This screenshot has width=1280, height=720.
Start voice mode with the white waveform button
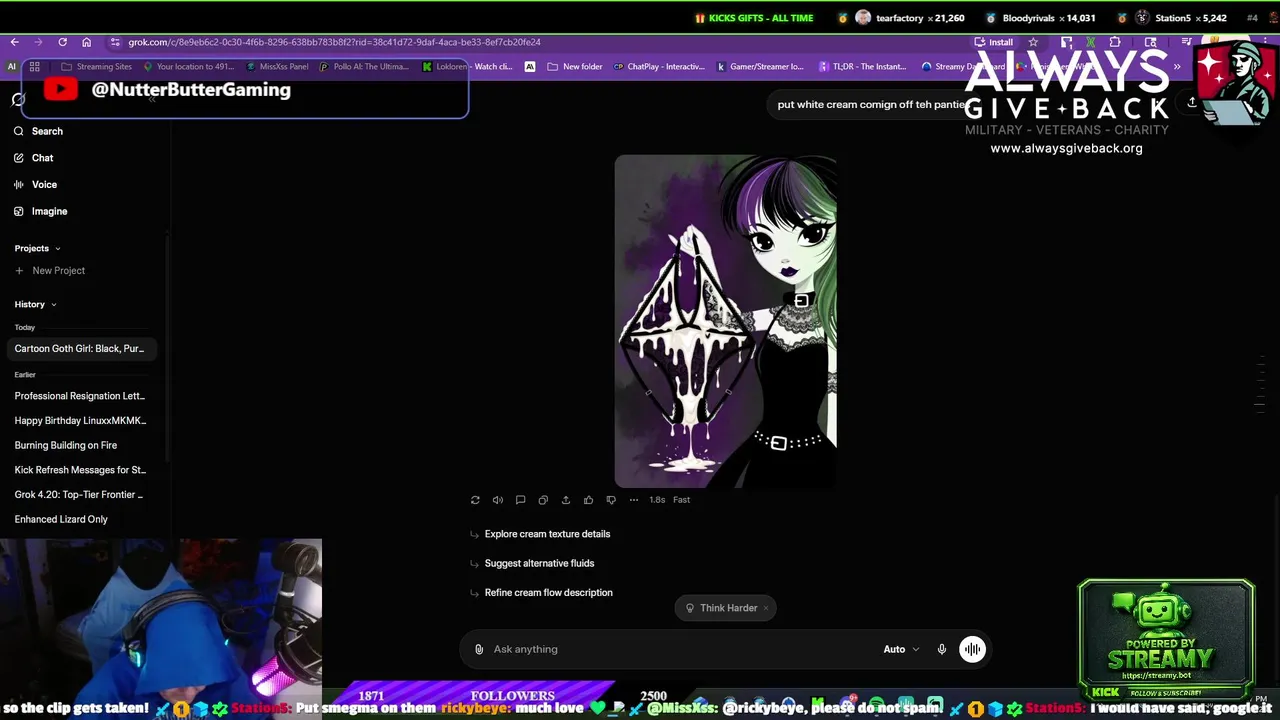(972, 649)
